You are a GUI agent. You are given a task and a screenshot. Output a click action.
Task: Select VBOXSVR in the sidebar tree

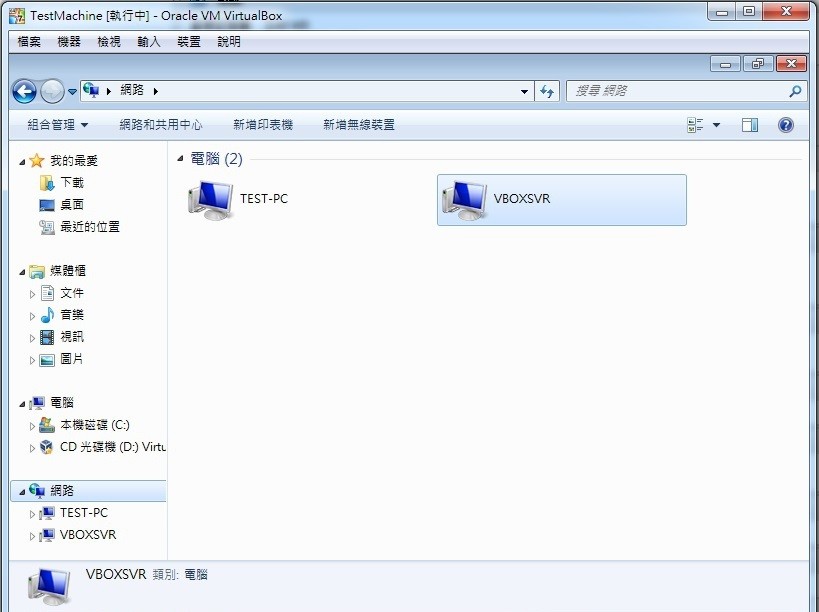pos(88,535)
